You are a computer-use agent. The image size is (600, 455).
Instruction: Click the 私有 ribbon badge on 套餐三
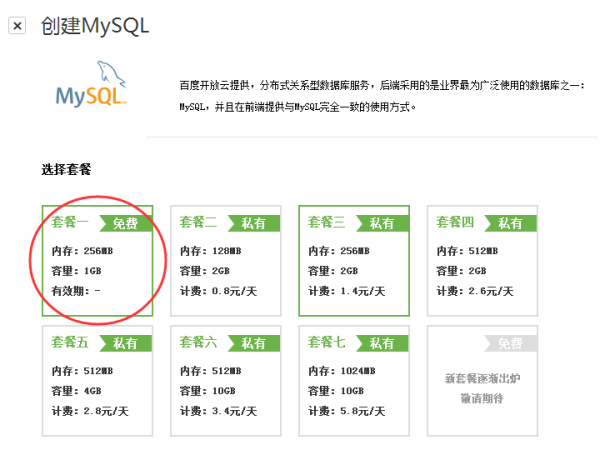pos(382,223)
